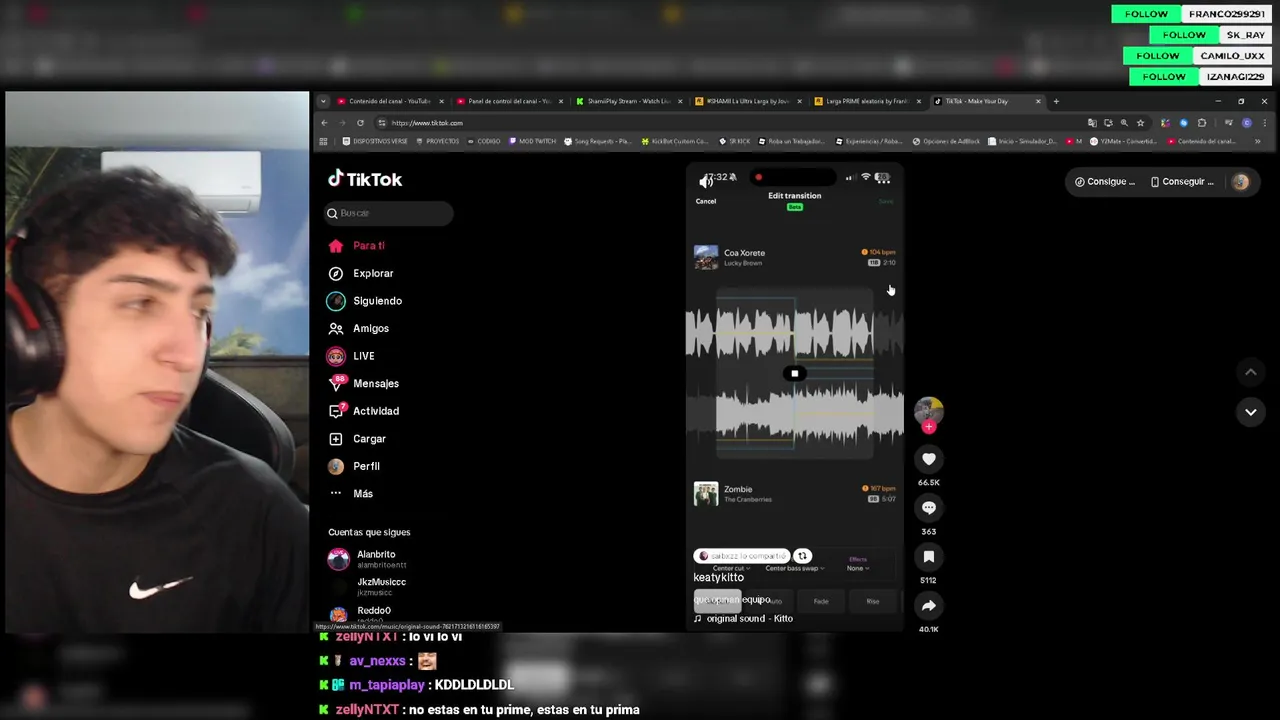
Task: Open the page zoom magnifier icon
Action: click(1124, 123)
